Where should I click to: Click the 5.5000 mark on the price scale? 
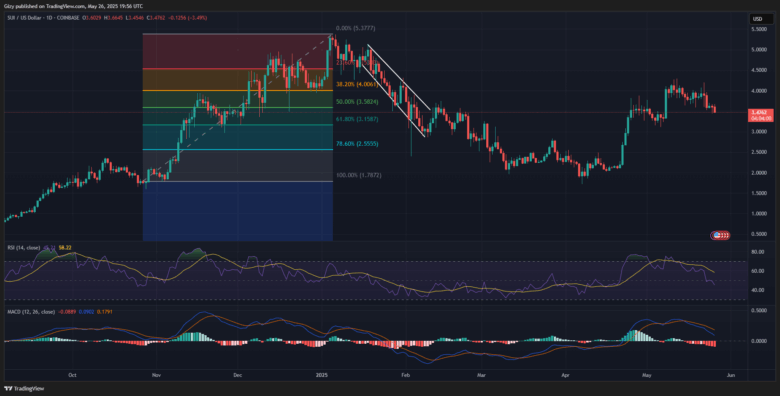[x=758, y=29]
